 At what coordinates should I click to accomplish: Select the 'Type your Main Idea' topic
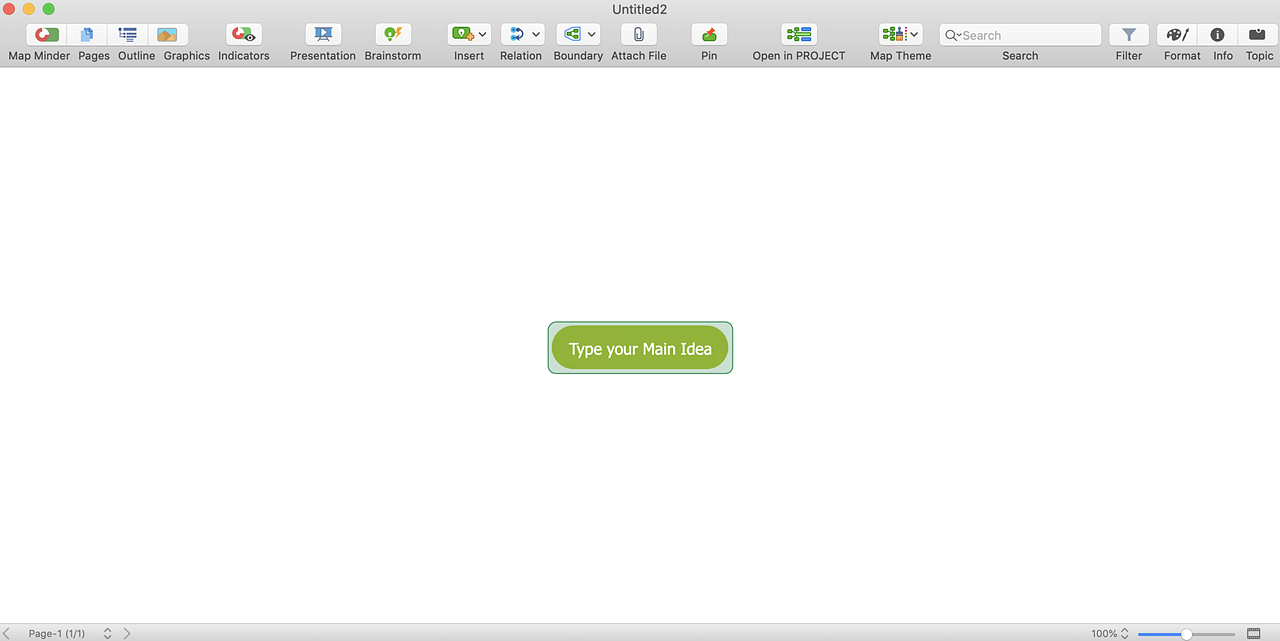pyautogui.click(x=640, y=348)
